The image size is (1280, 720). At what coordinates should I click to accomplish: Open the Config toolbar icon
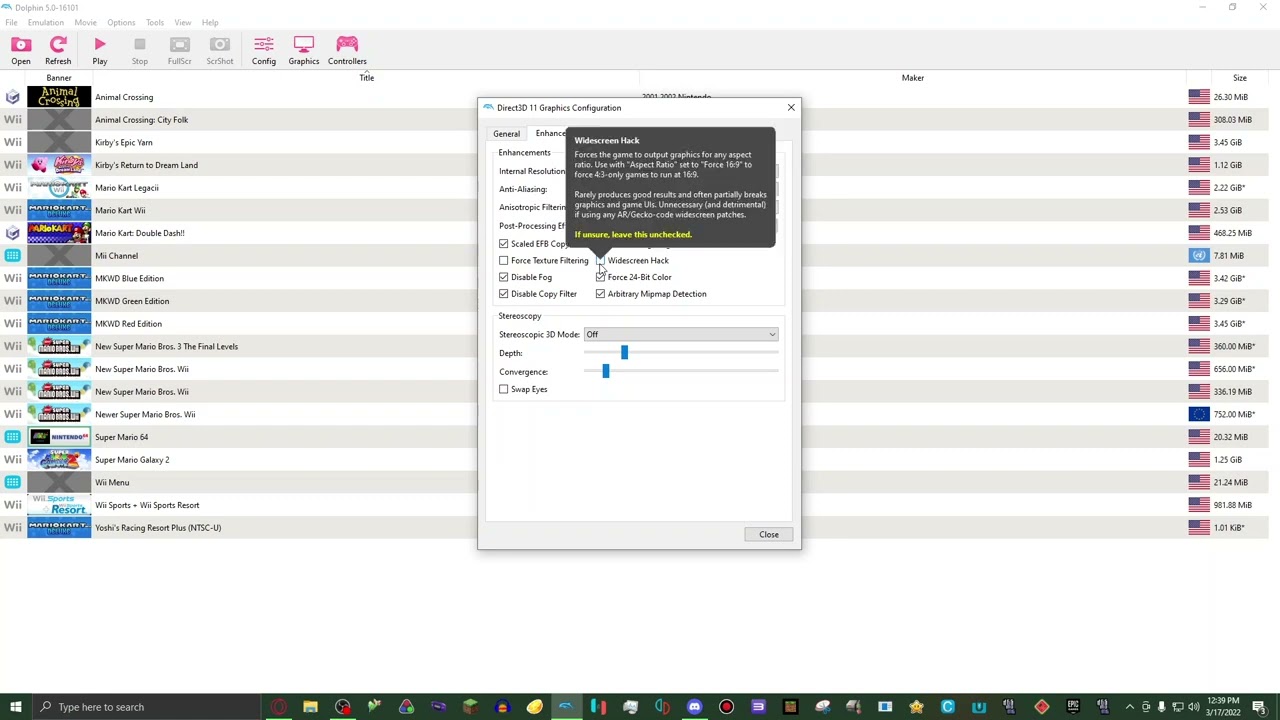tap(264, 50)
